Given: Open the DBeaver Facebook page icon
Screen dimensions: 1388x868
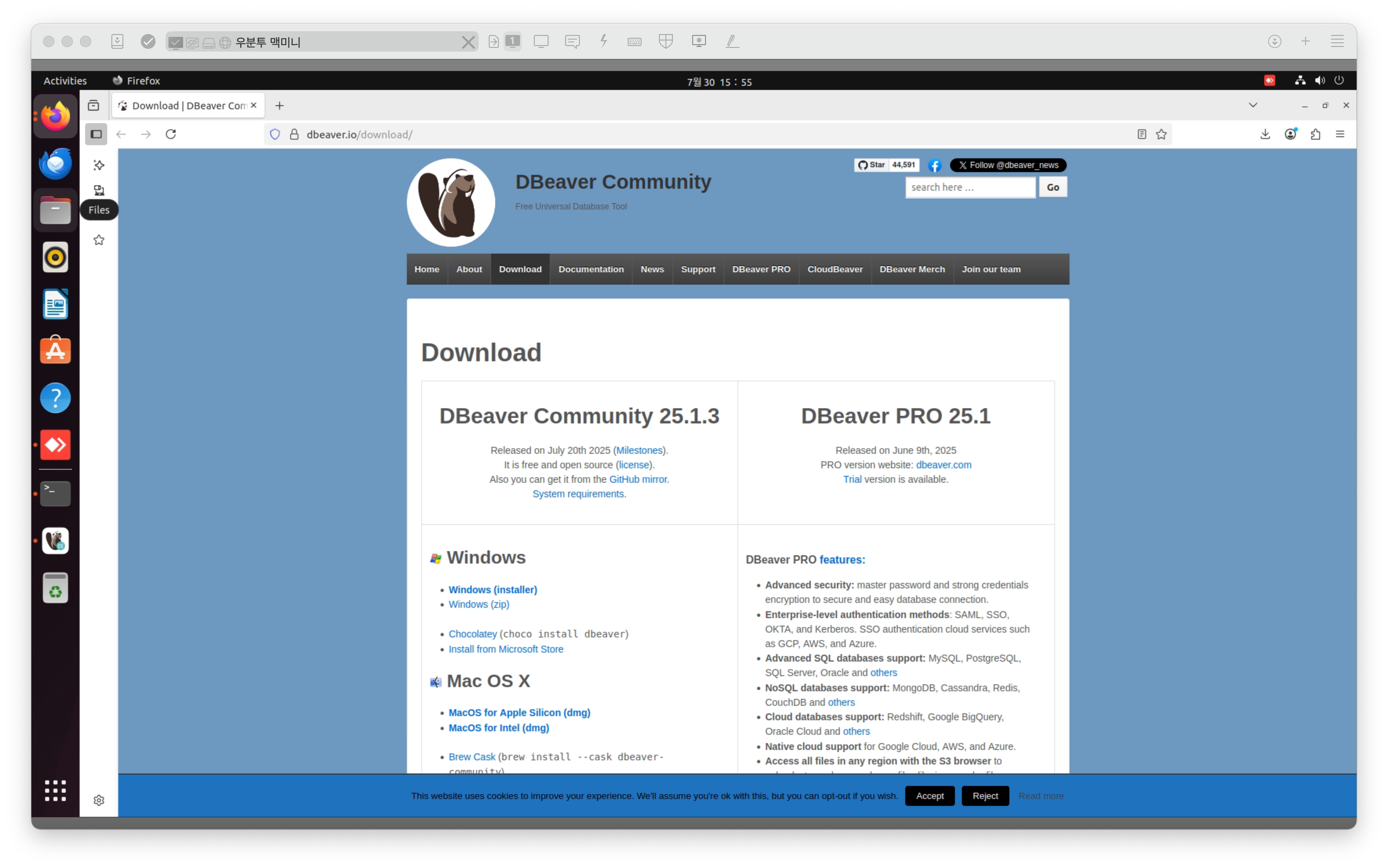Looking at the screenshot, I should point(935,165).
